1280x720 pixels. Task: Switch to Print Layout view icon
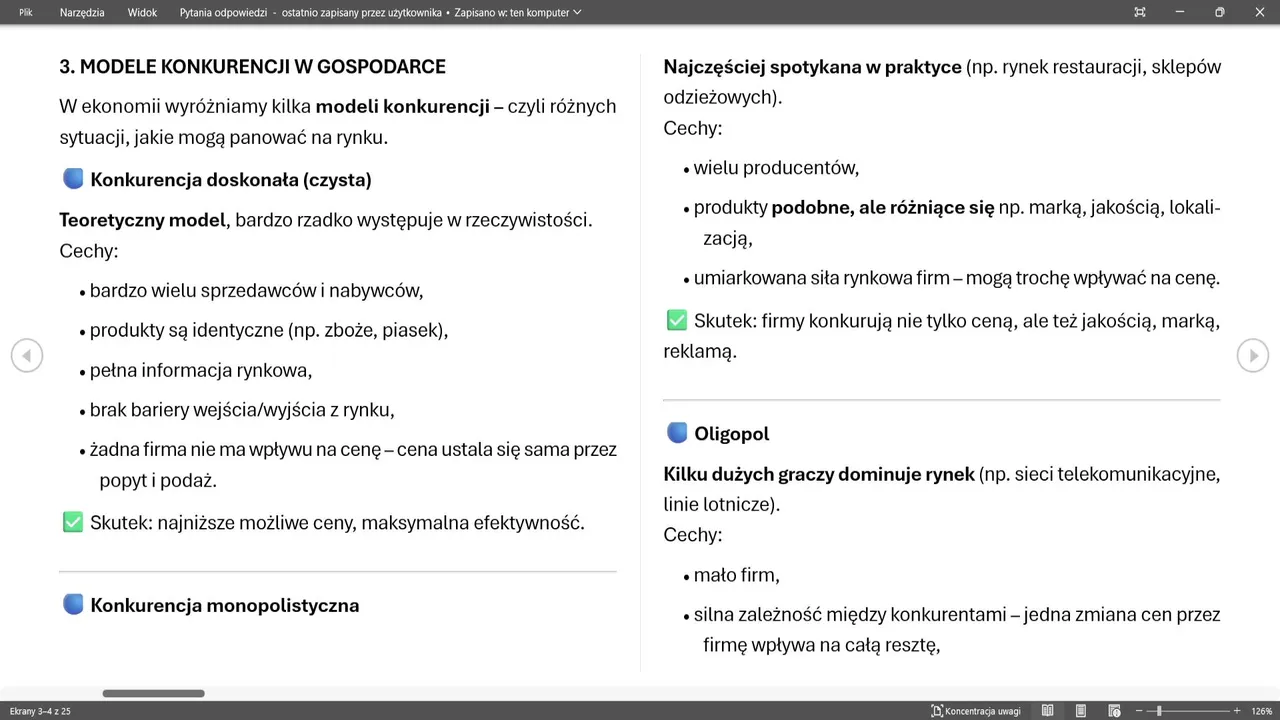pyautogui.click(x=1081, y=711)
